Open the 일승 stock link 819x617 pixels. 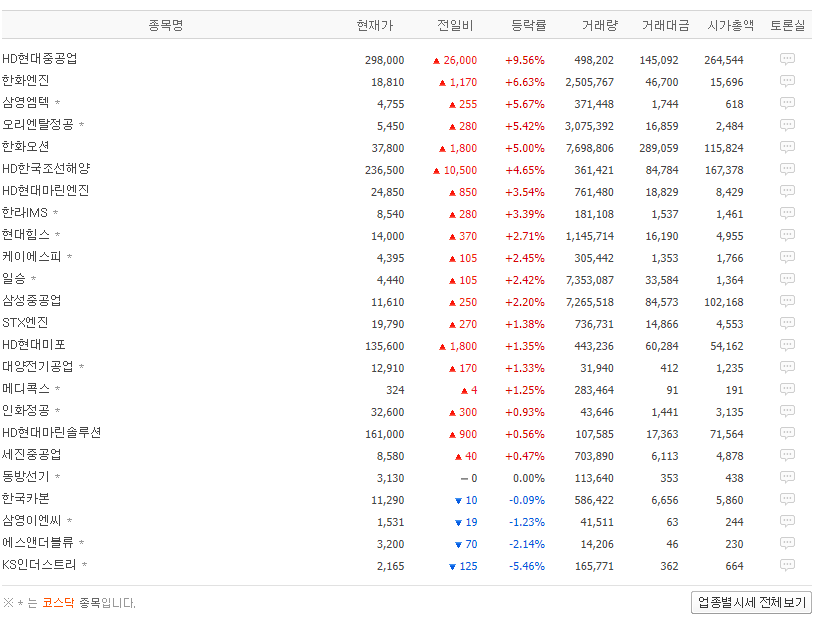point(14,278)
